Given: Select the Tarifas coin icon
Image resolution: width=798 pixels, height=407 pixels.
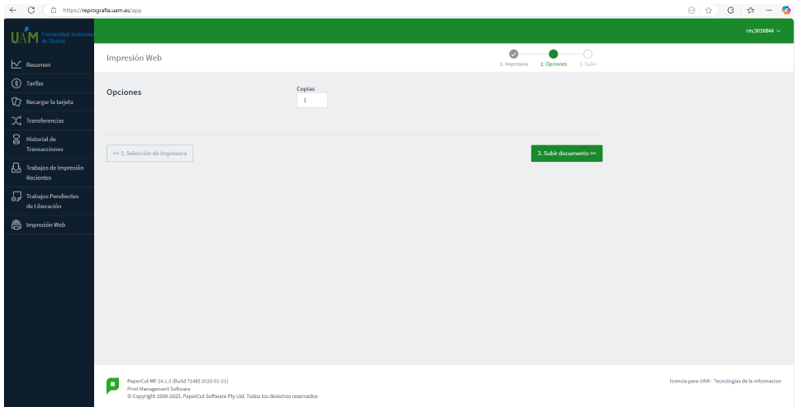Looking at the screenshot, I should [16, 83].
